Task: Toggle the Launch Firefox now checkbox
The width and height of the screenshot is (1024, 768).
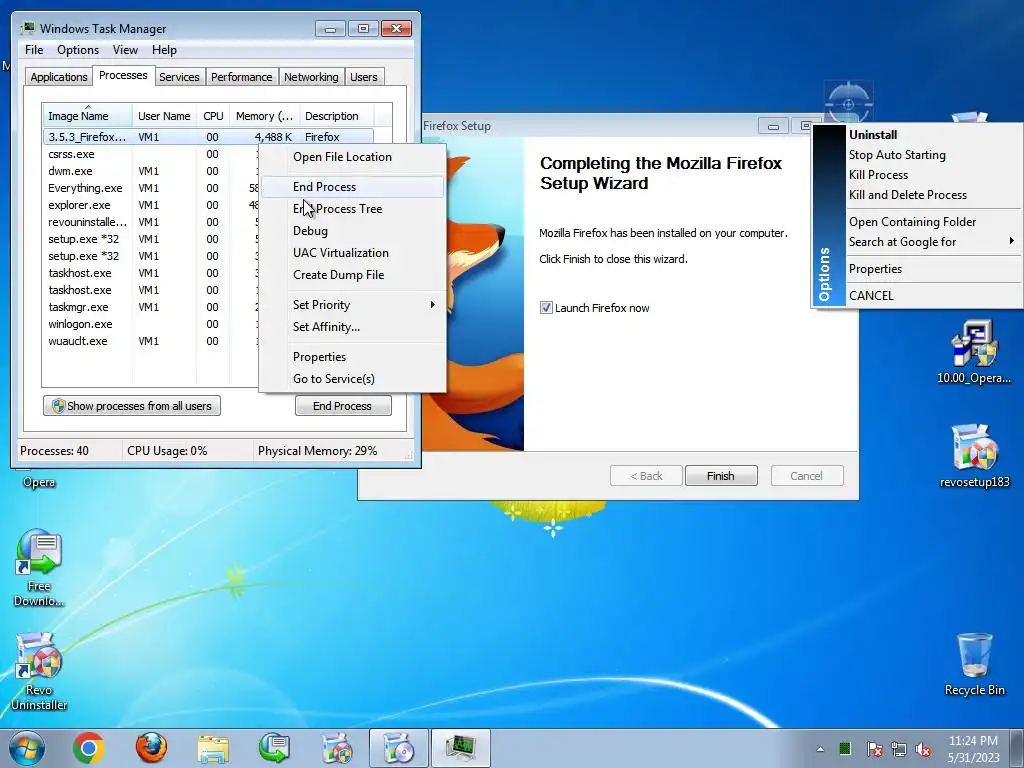Action: coord(546,308)
